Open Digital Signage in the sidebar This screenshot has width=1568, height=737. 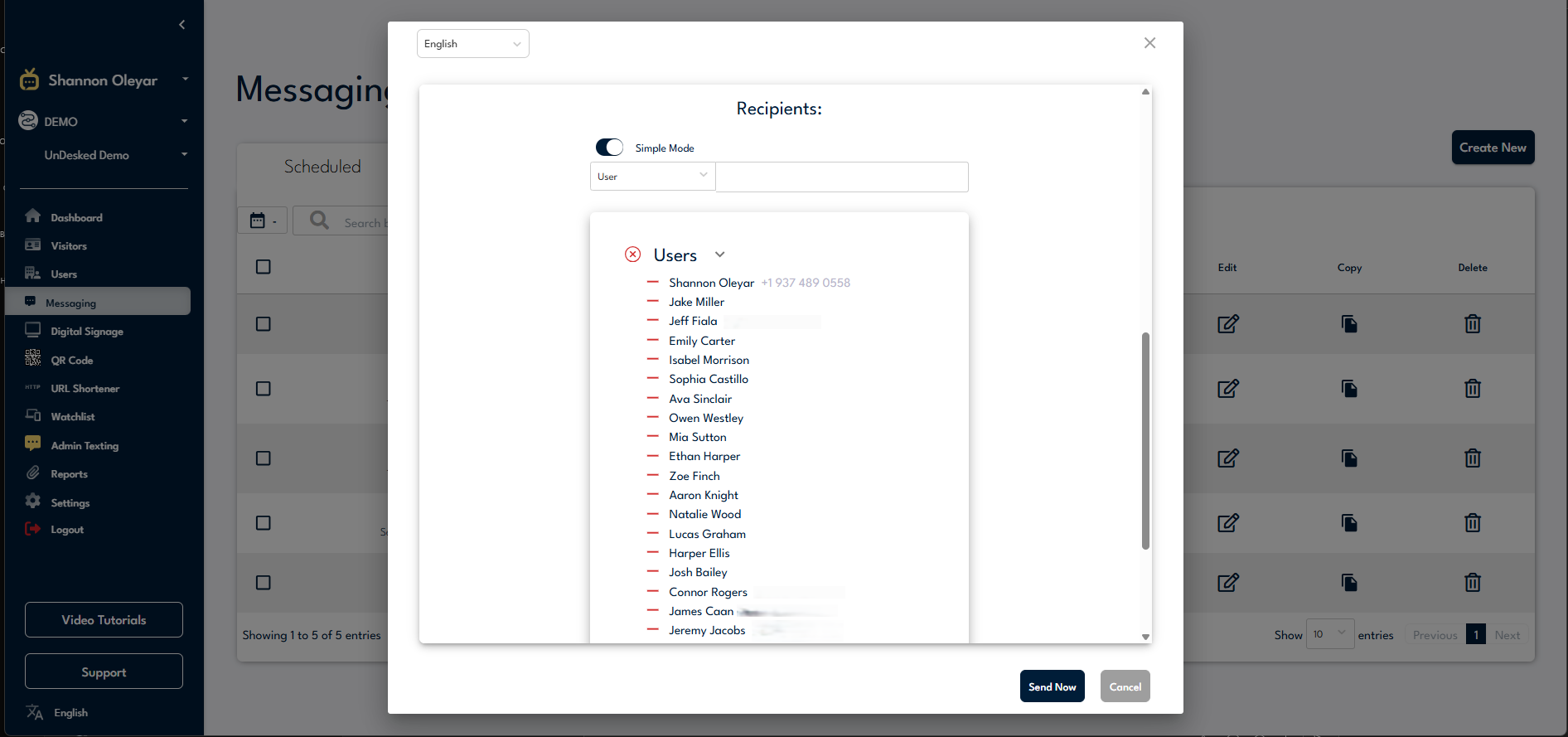click(x=86, y=332)
